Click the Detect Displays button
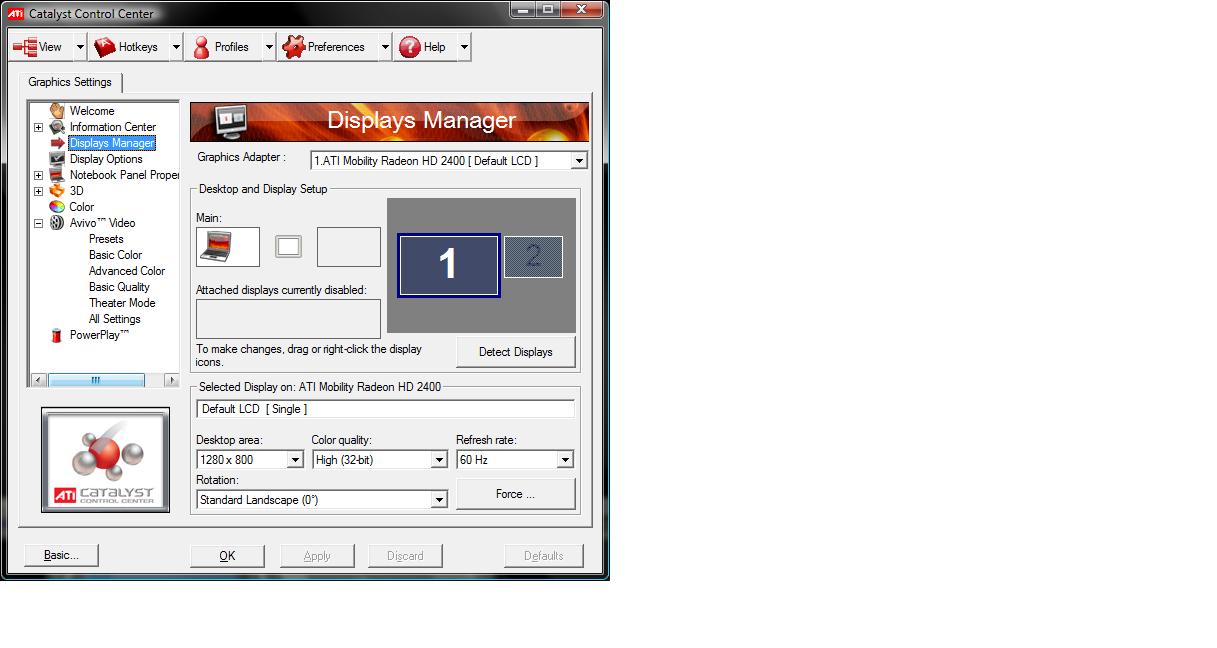 [x=516, y=352]
